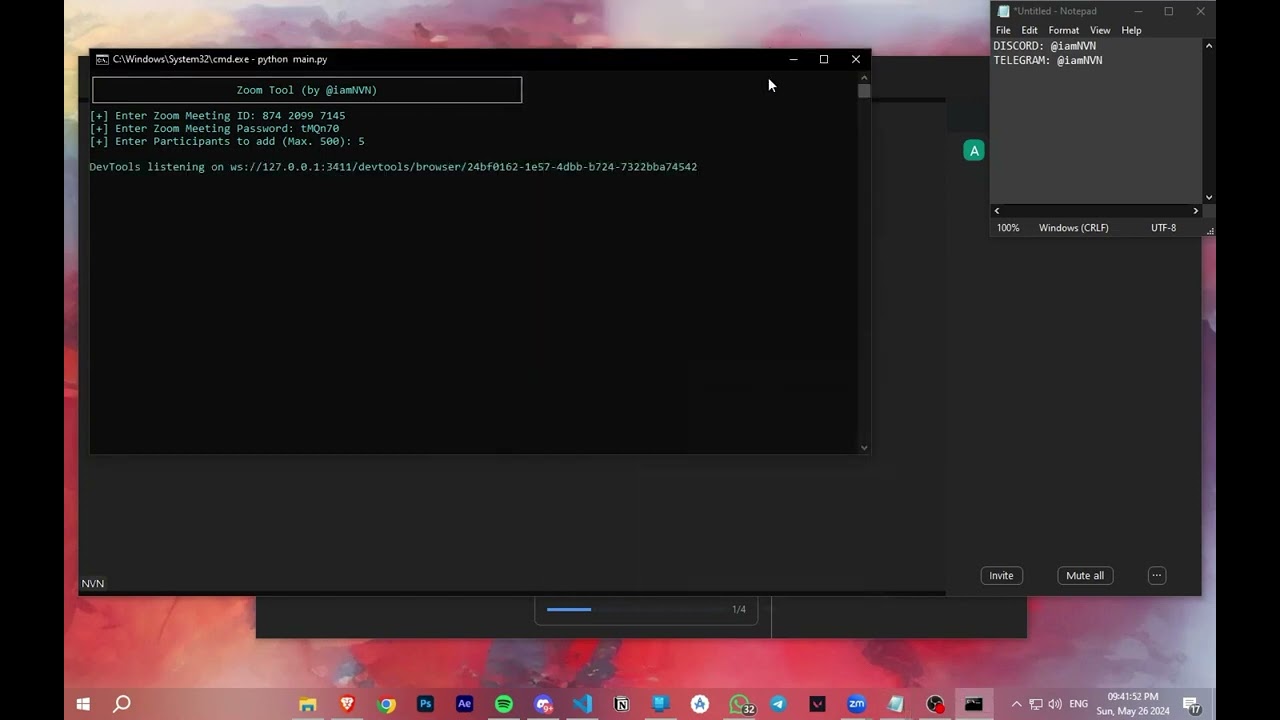Open the Notepad taskbar icon
The width and height of the screenshot is (1280, 720).
click(895, 704)
